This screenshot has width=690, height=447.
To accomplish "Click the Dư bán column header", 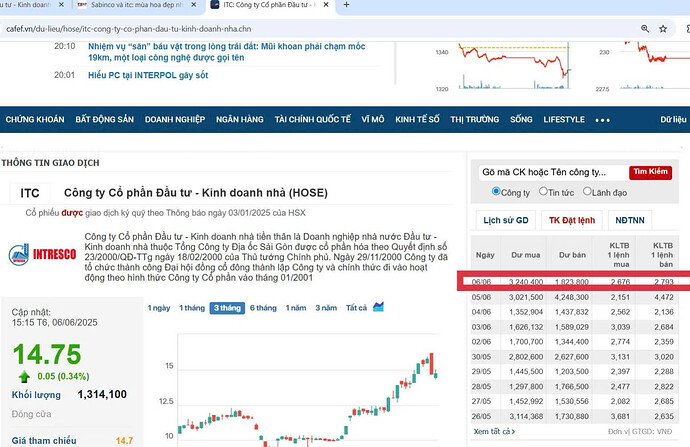I will 572,255.
